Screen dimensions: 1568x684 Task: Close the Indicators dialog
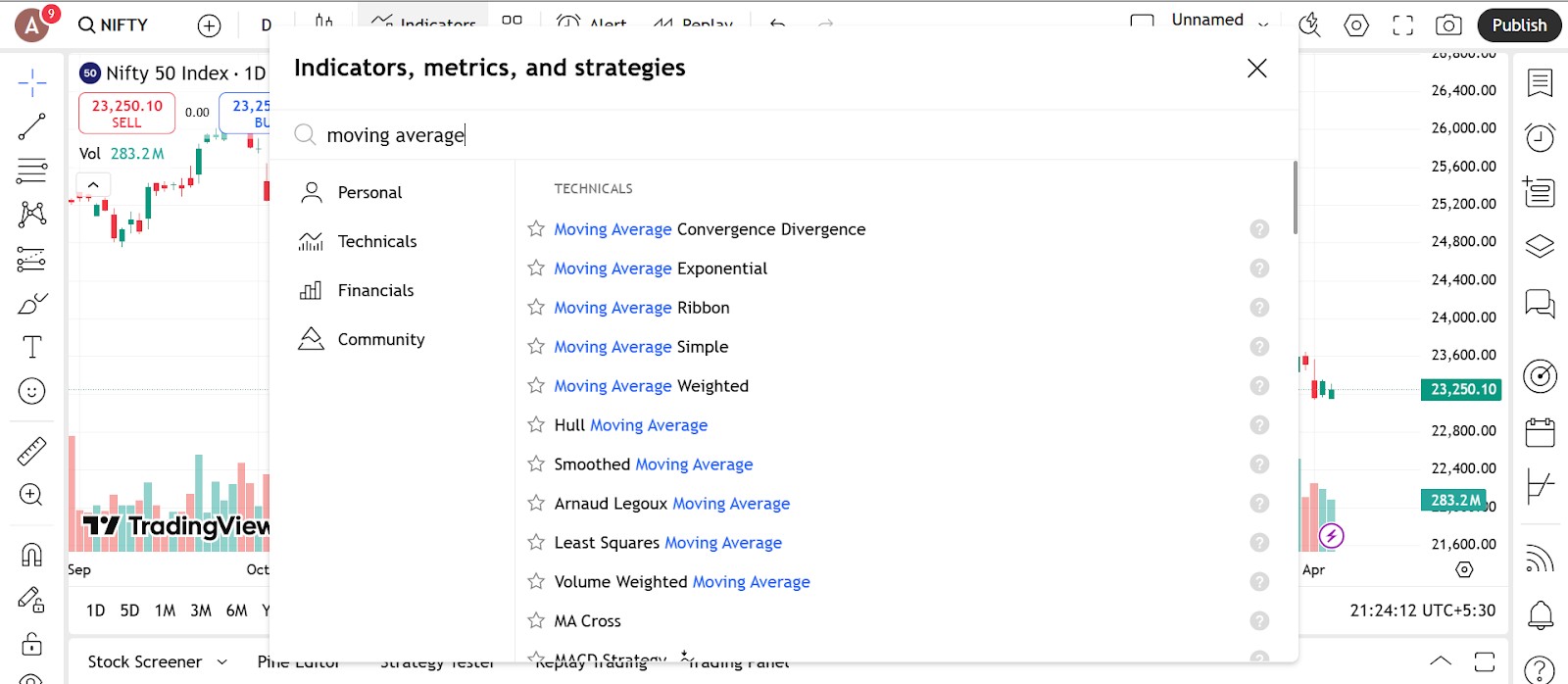1256,68
